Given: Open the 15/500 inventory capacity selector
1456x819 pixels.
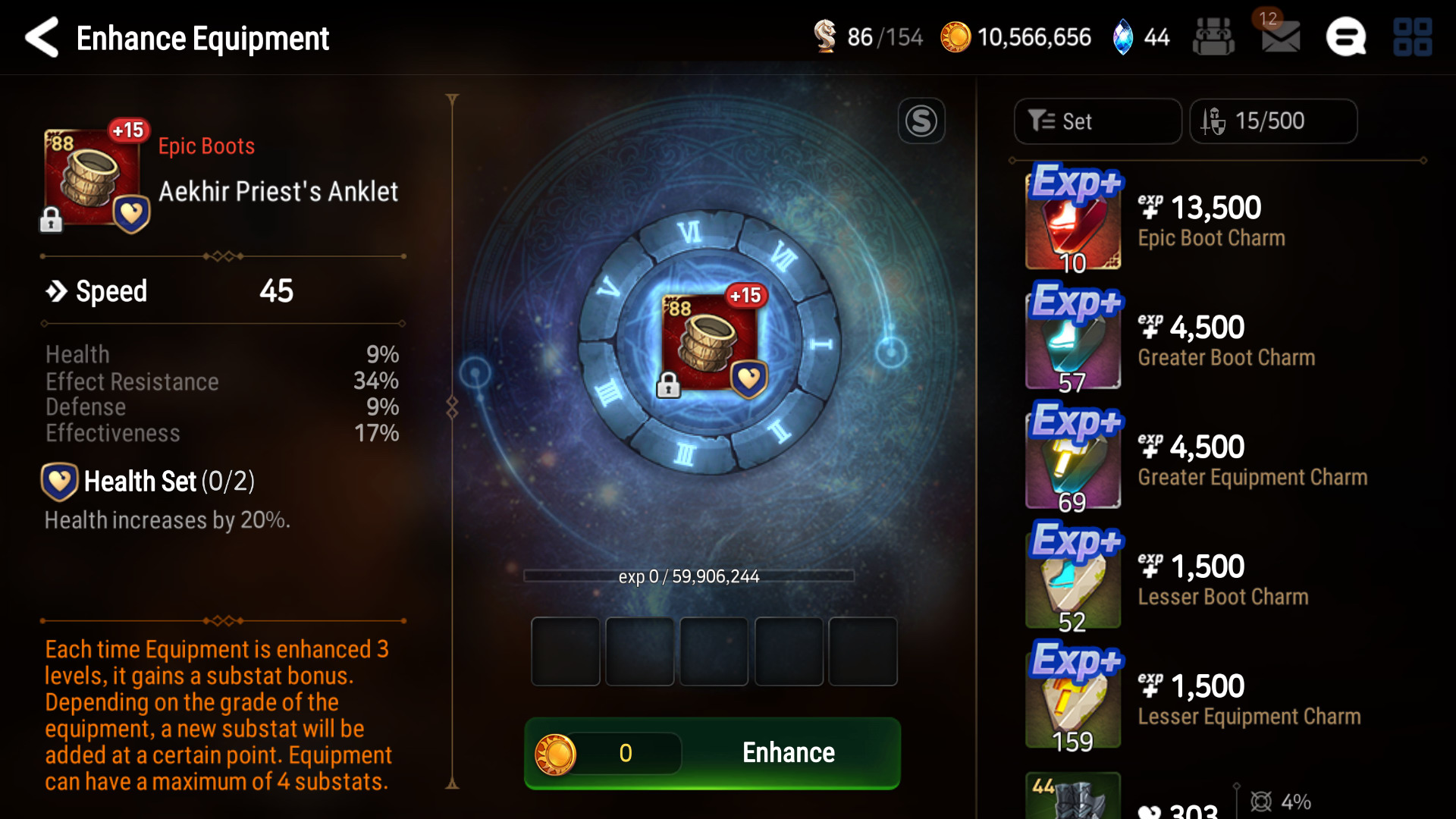Looking at the screenshot, I should [1273, 121].
